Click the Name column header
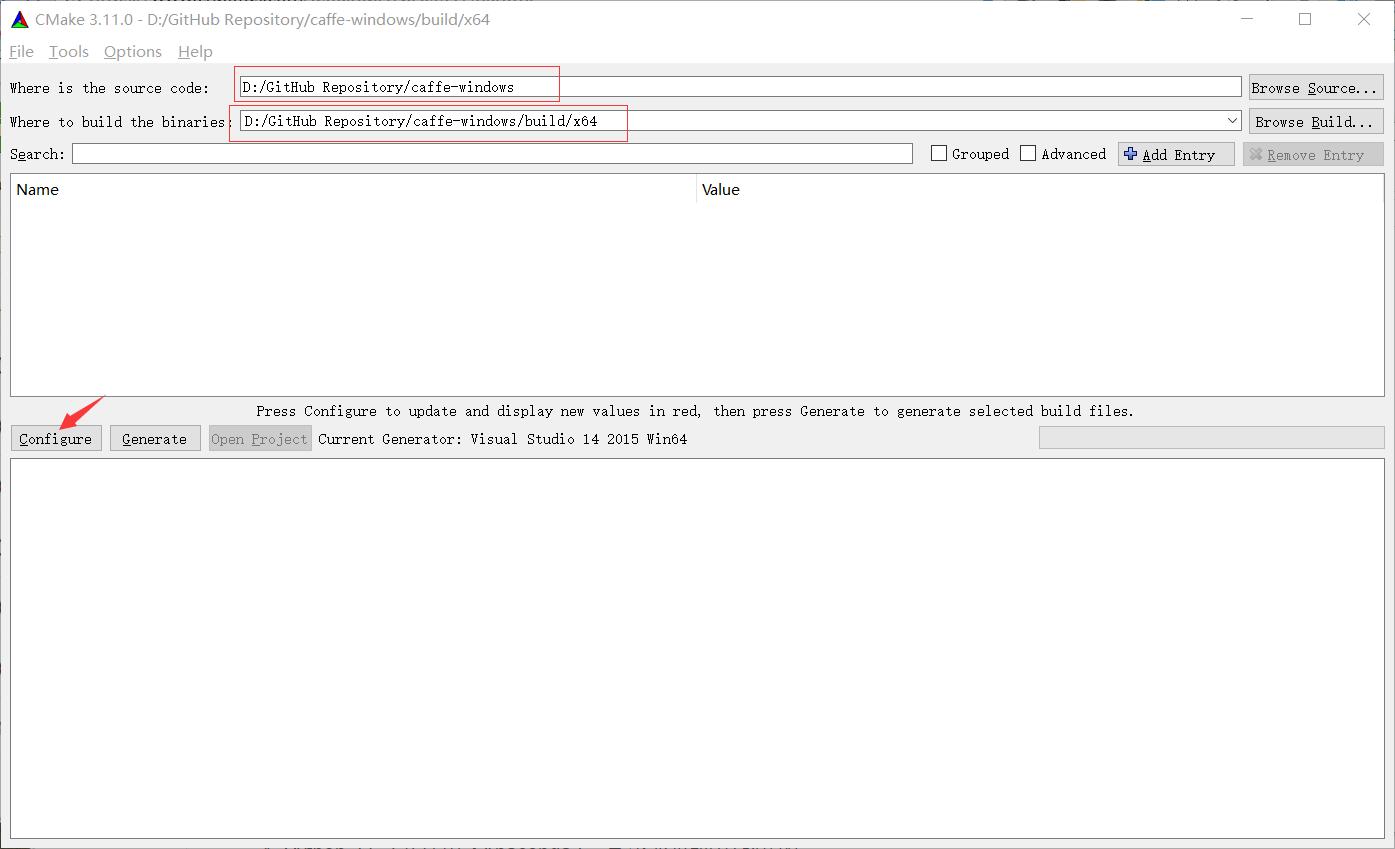Image resolution: width=1395 pixels, height=849 pixels. click(353, 189)
